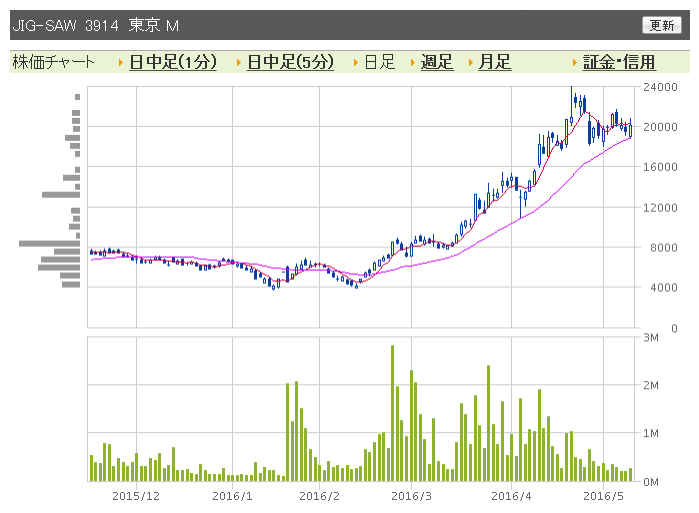The height and width of the screenshot is (513, 699).
Task: Click the orange arrow before 月足
Action: 471,63
